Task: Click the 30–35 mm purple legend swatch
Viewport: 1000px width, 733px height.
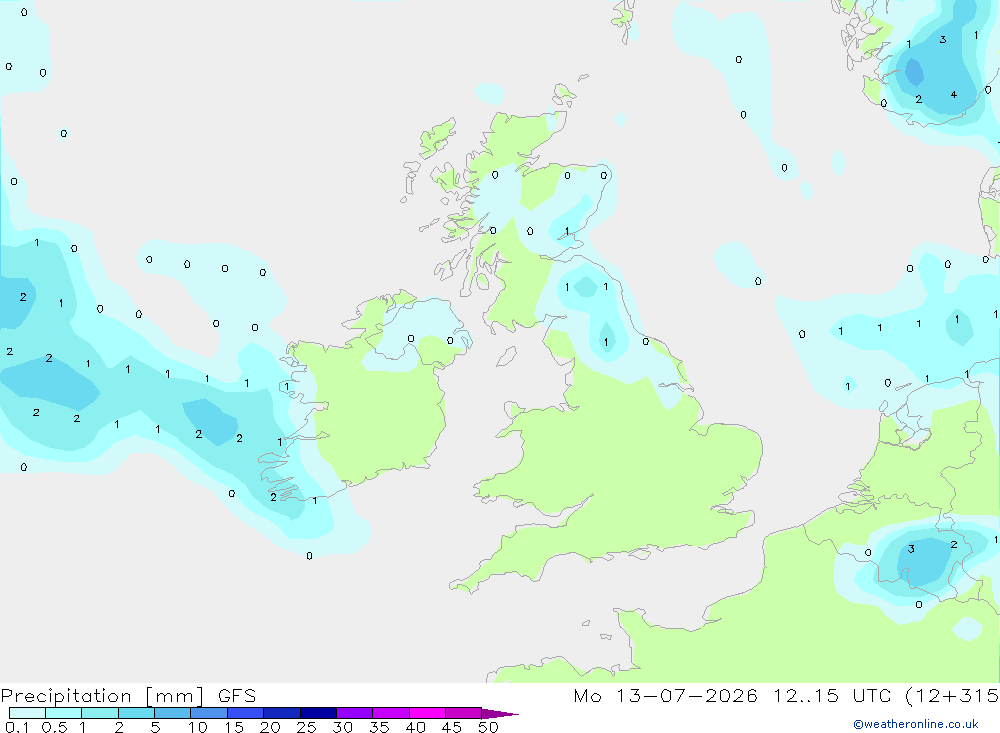Action: (355, 713)
